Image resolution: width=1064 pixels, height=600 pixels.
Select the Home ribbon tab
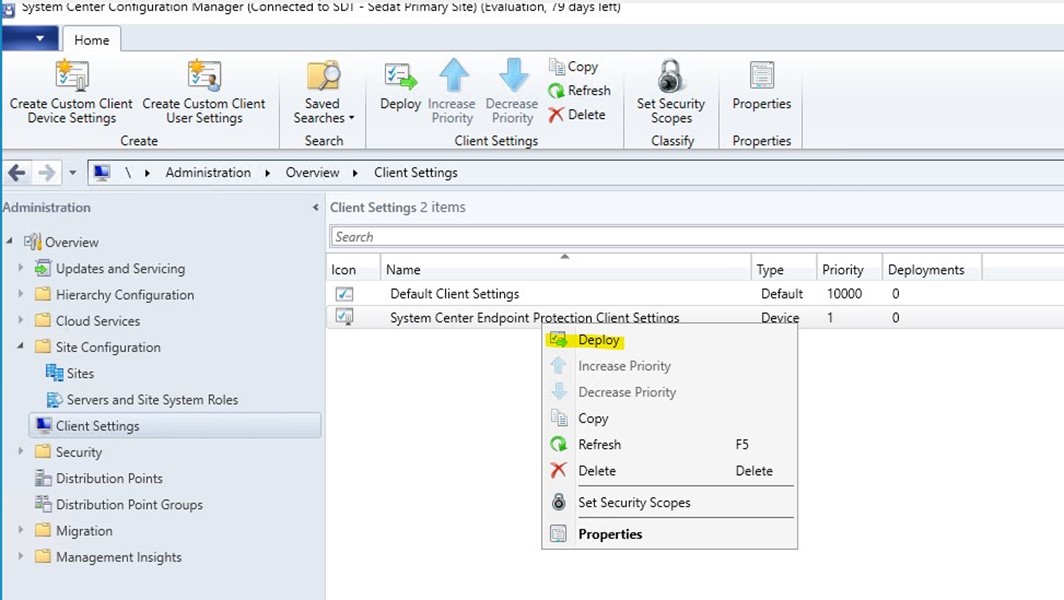(x=92, y=40)
